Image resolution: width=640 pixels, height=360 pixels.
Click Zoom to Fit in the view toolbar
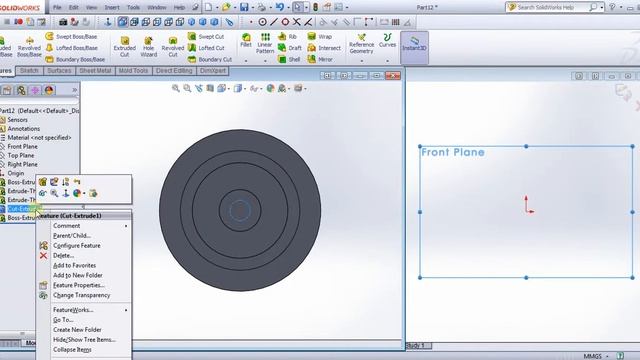pos(176,88)
